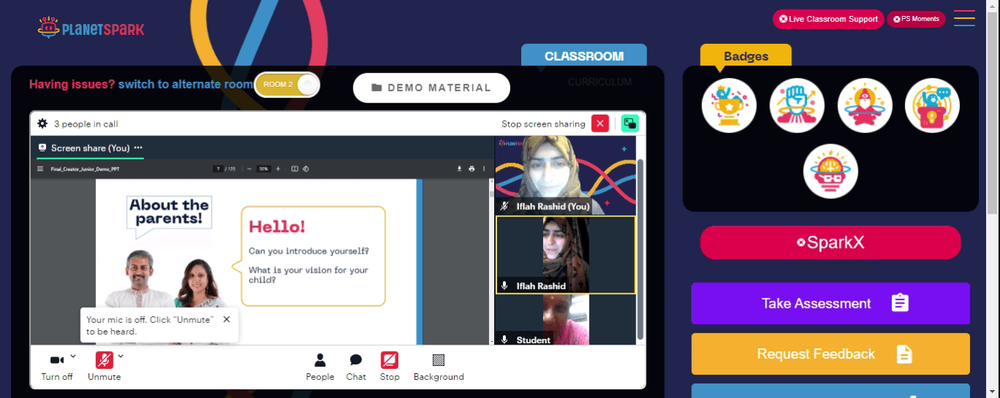Select the raised fist badge icon
This screenshot has height=398, width=1000.
pyautogui.click(x=797, y=106)
